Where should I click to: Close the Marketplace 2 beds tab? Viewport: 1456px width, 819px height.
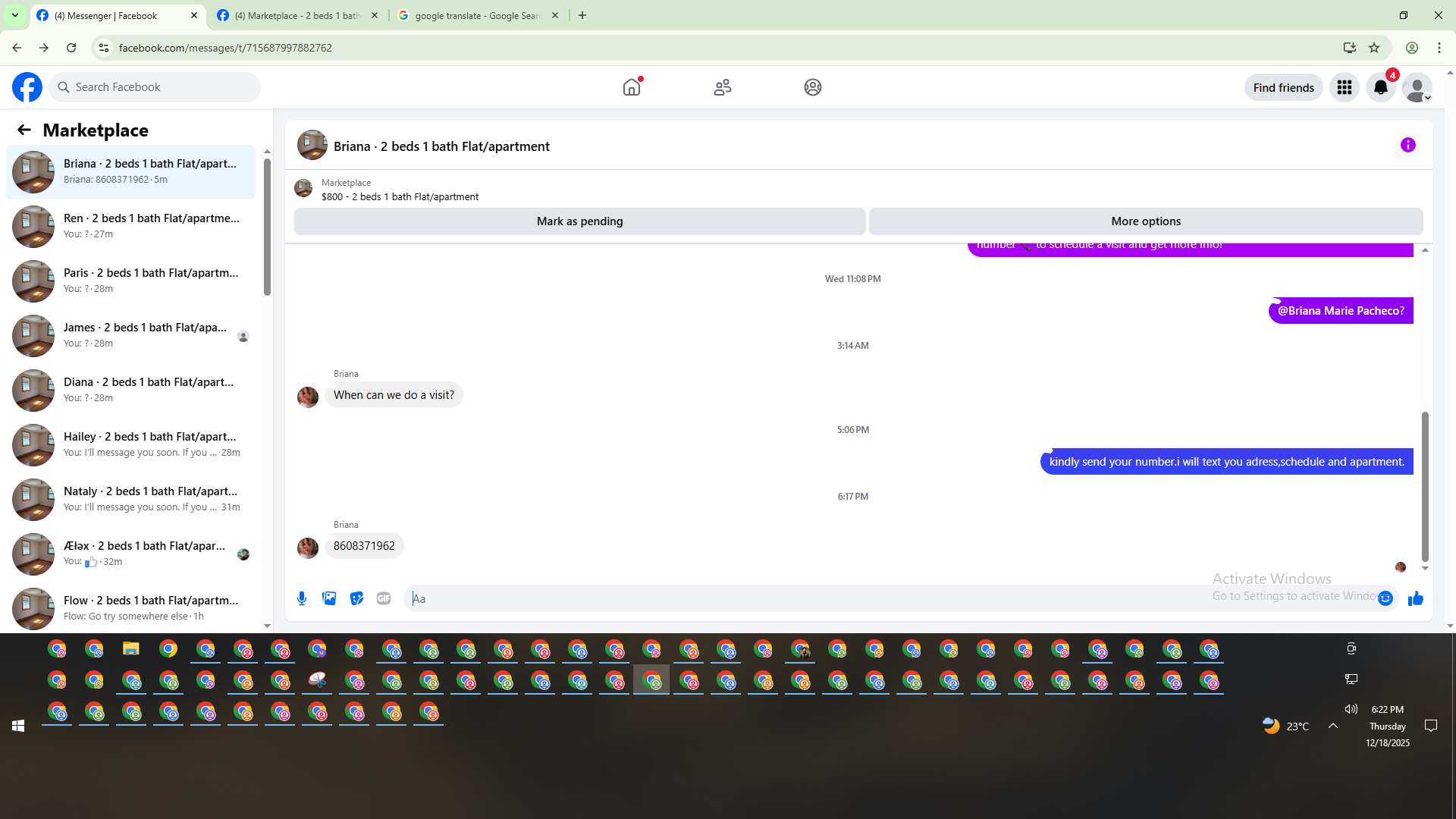[375, 15]
